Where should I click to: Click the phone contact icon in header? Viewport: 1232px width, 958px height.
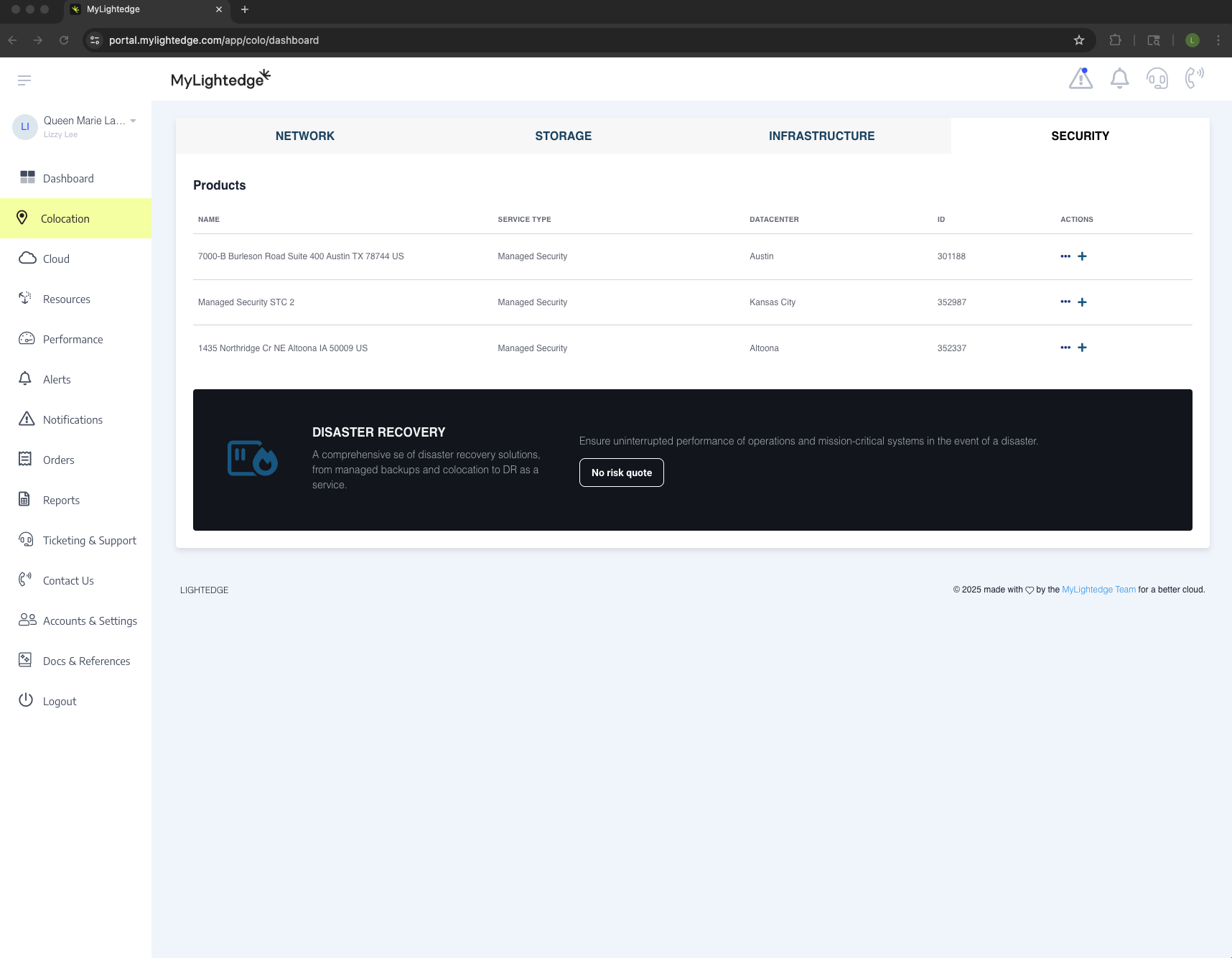click(x=1195, y=78)
